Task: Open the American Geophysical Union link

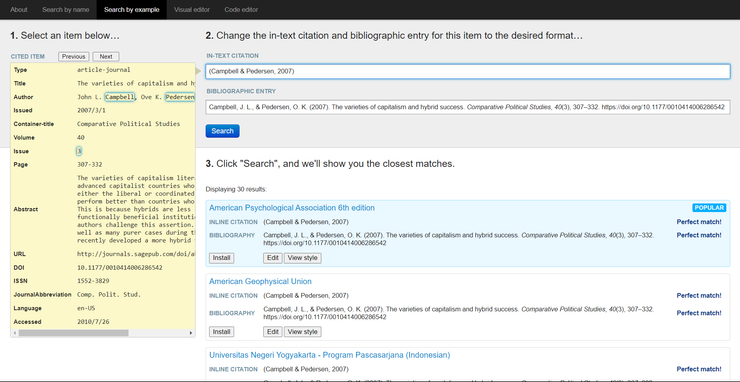Action: click(x=260, y=281)
